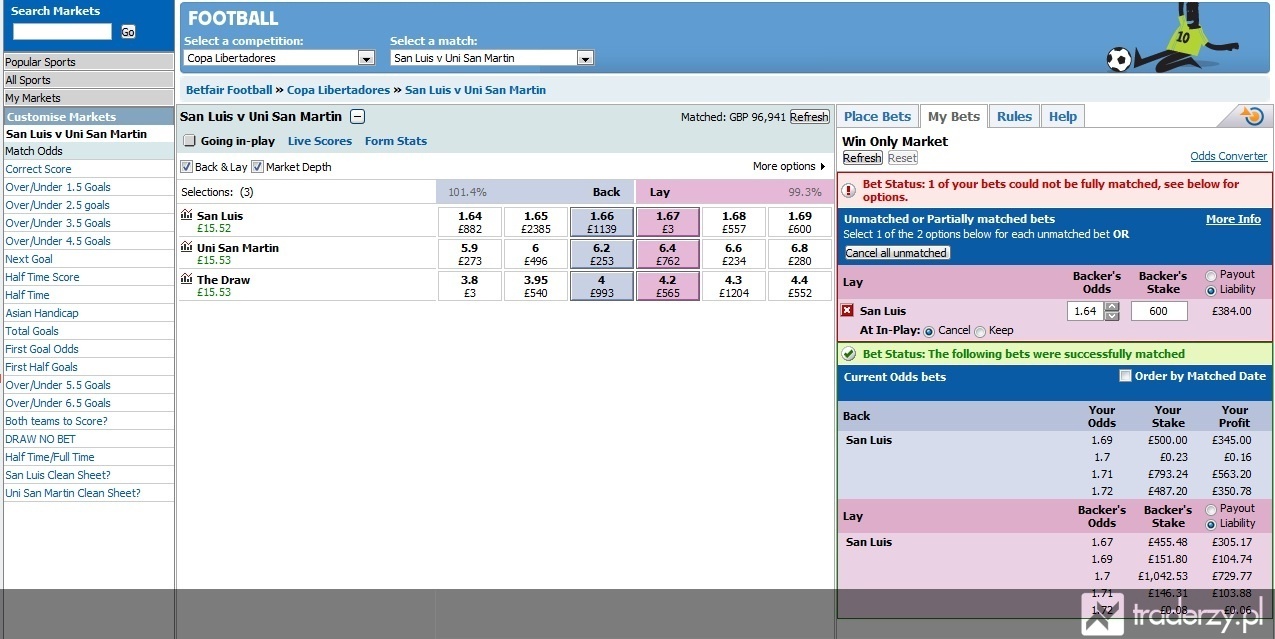Untick the Back & Lay checkbox
The width and height of the screenshot is (1275, 639).
pyautogui.click(x=186, y=167)
